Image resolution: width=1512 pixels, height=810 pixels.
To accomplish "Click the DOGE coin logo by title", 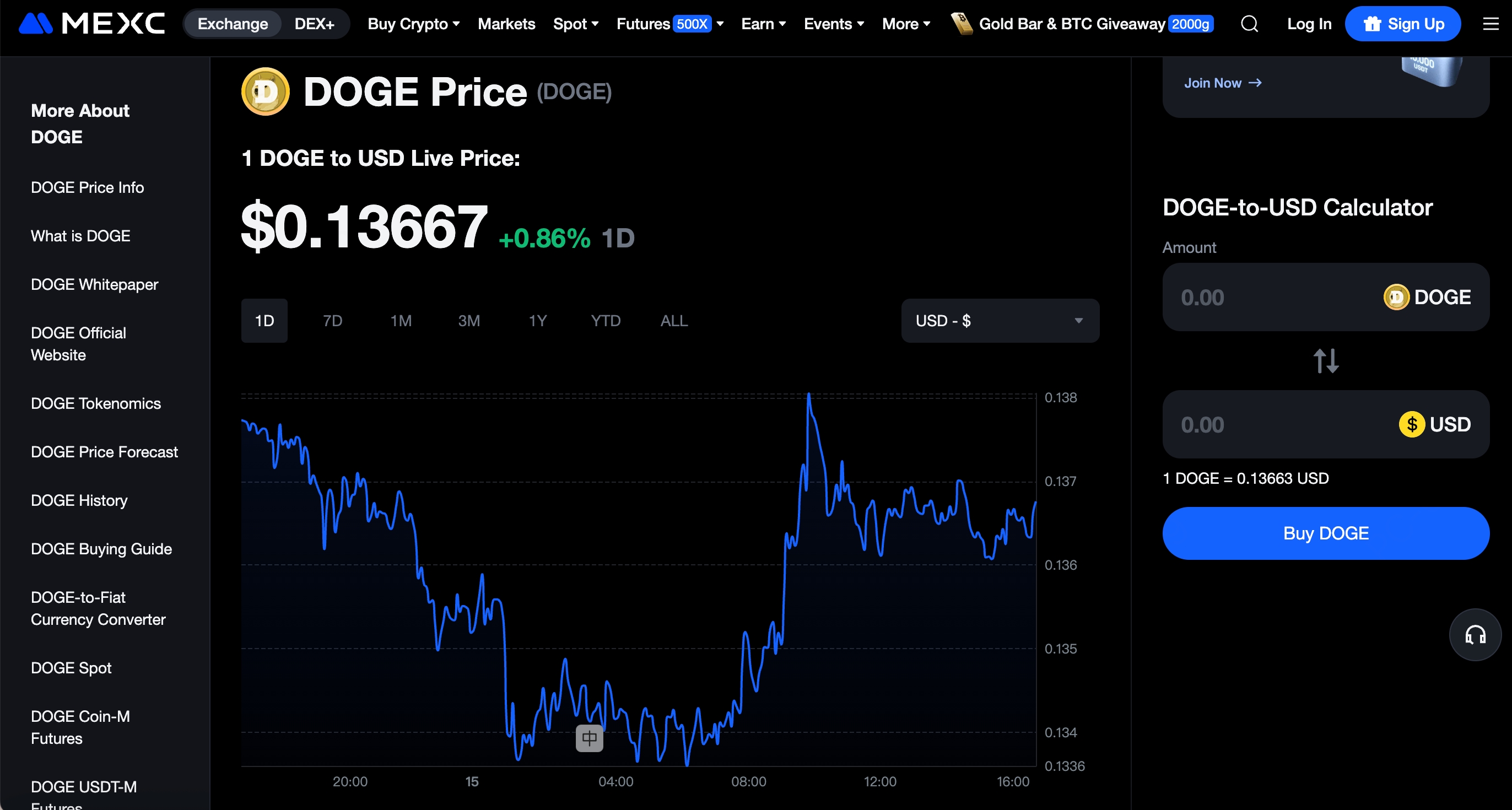I will click(x=265, y=91).
